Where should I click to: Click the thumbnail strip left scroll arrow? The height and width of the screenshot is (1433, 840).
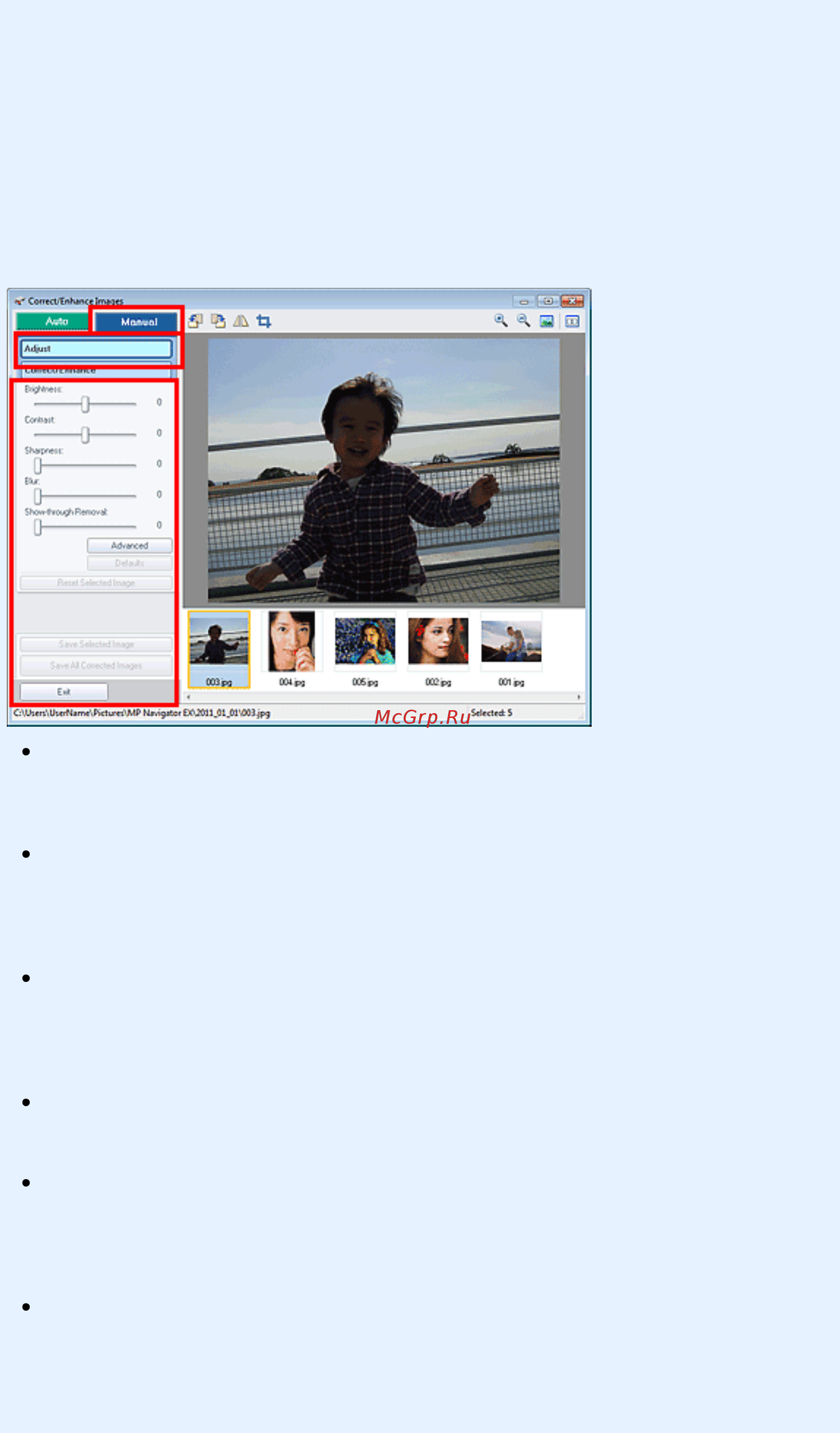188,697
